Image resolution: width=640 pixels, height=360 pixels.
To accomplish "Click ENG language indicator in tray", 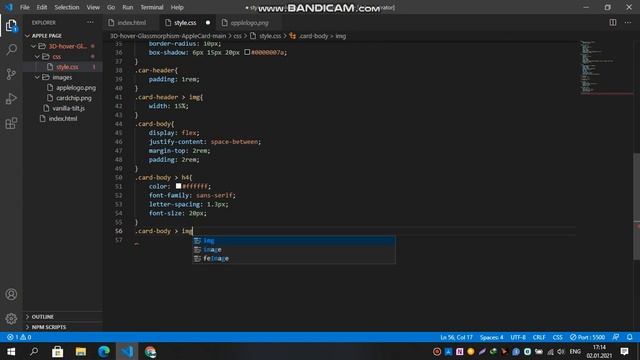I will click(575, 351).
